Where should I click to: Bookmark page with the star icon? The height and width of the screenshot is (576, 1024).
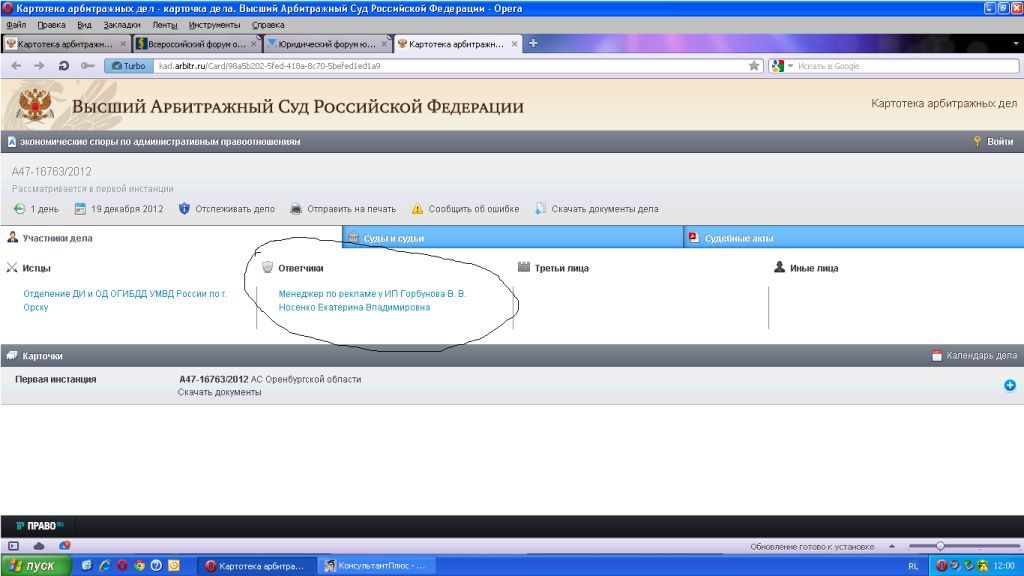755,66
